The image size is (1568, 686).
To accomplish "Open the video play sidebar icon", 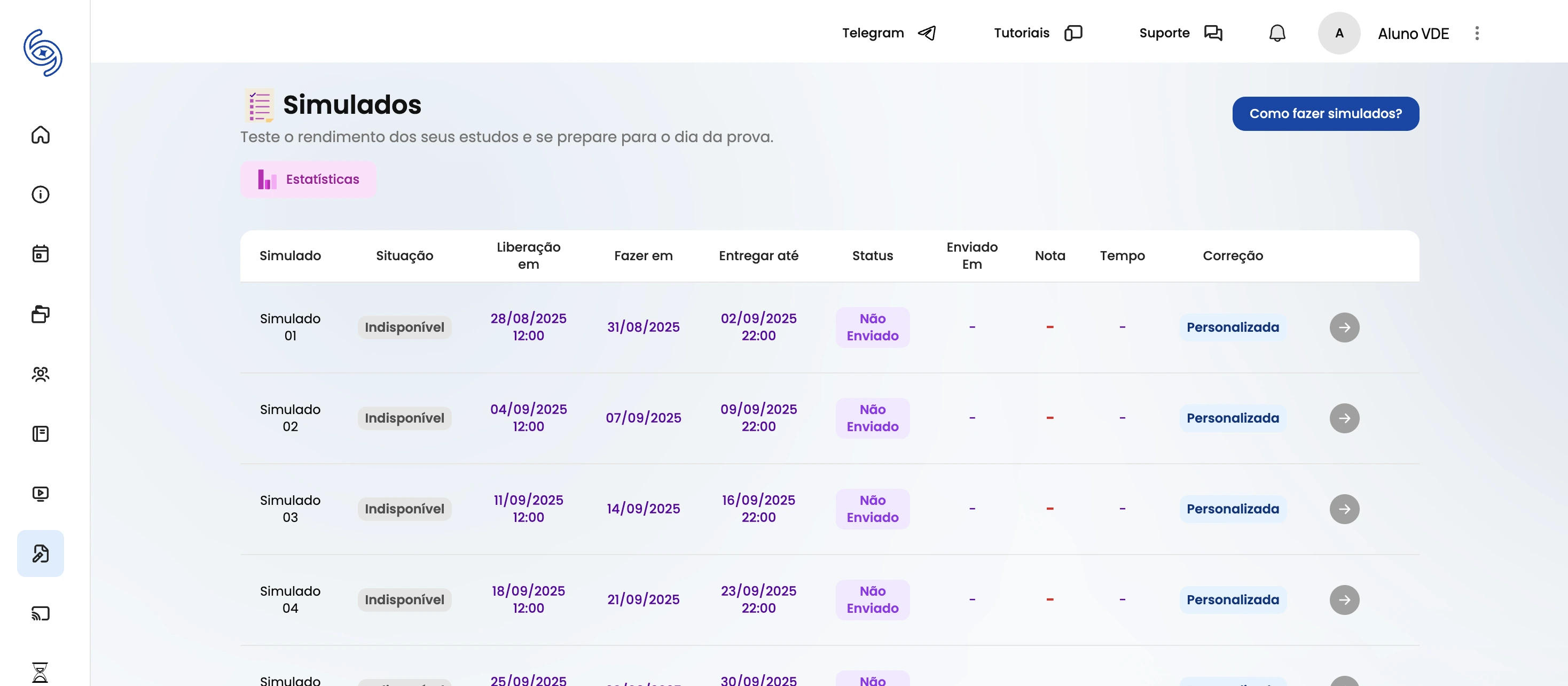I will click(40, 494).
